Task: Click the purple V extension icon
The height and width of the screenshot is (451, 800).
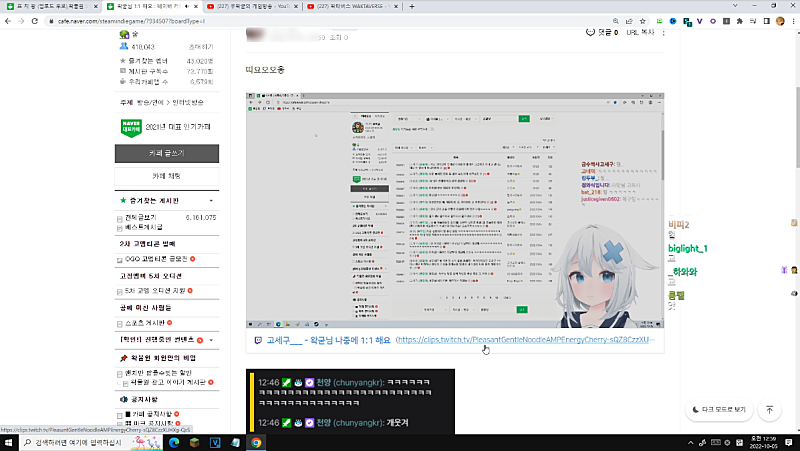Action: (699, 21)
